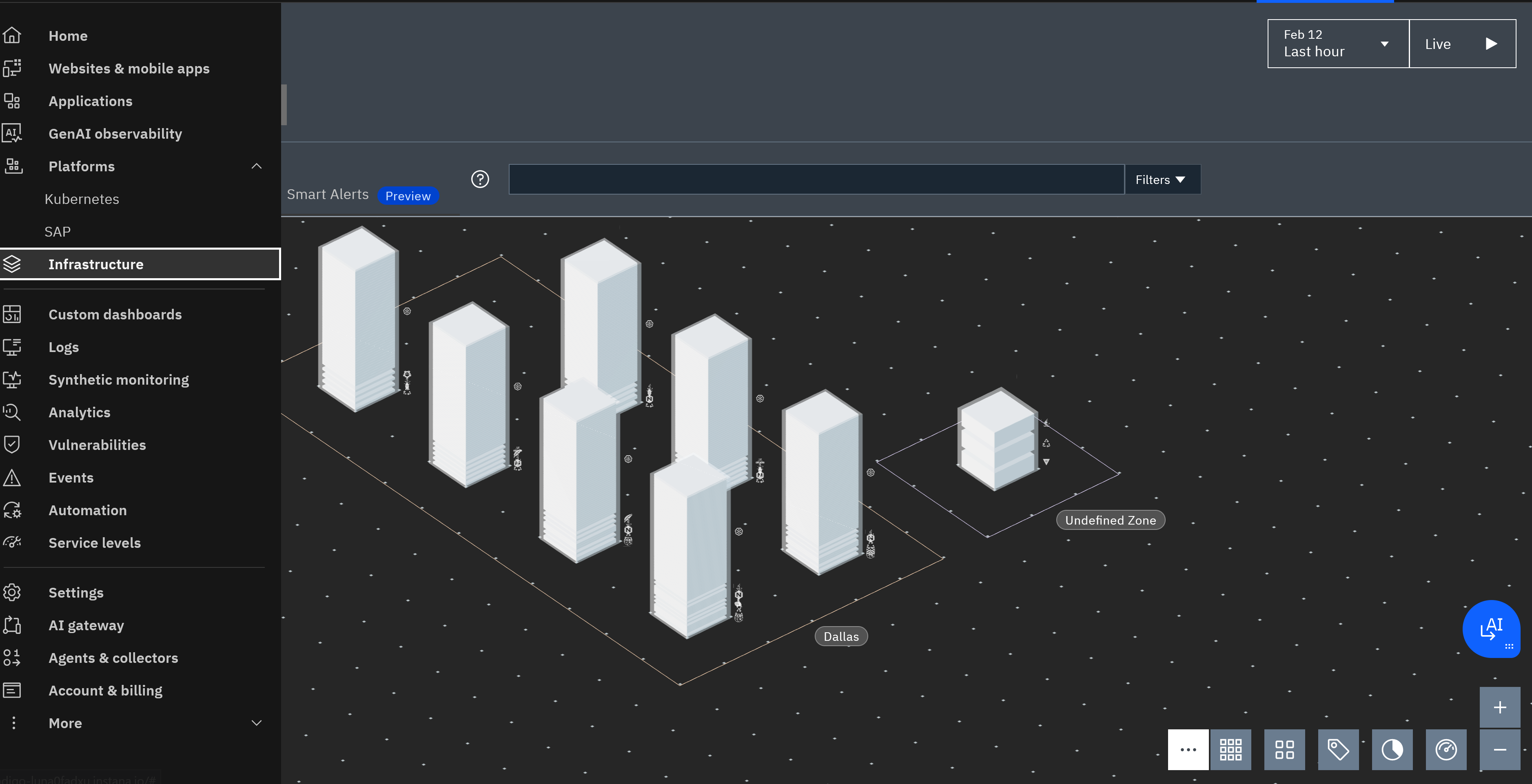
Task: Click the Smart Alerts tab
Action: click(328, 194)
